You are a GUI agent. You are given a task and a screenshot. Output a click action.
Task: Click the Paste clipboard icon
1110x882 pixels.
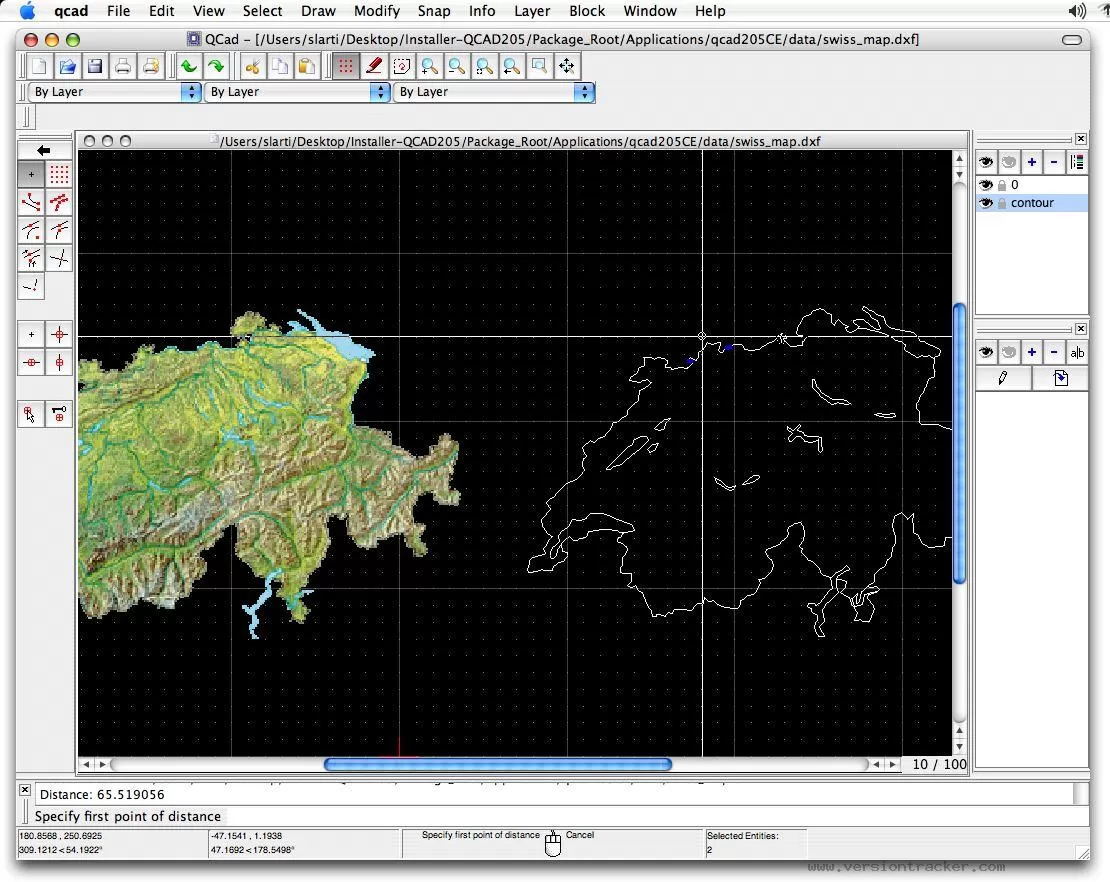[x=307, y=67]
